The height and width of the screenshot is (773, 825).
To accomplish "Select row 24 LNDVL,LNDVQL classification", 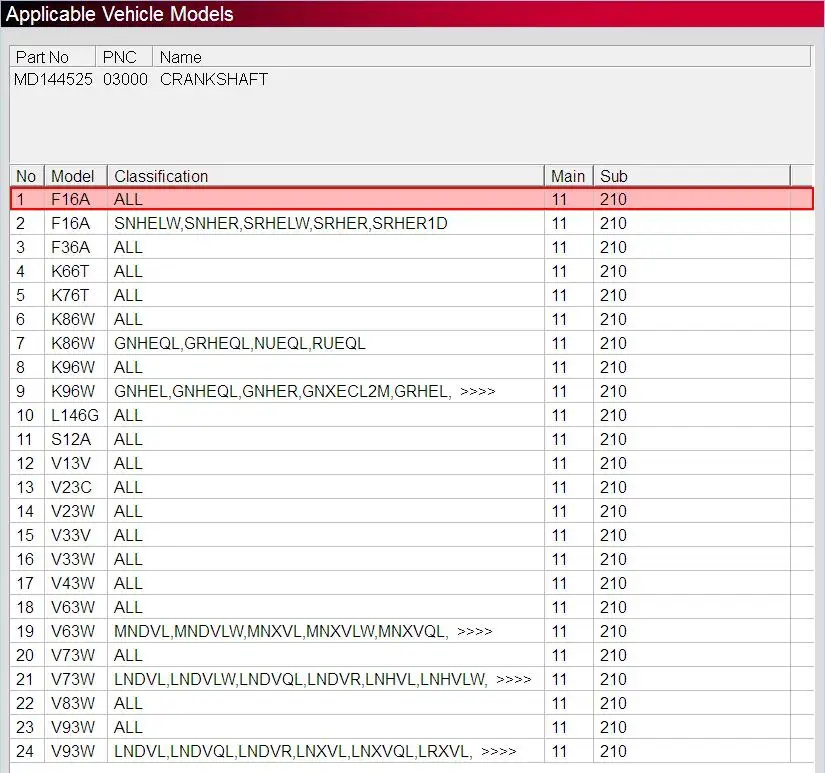I will pyautogui.click(x=293, y=751).
